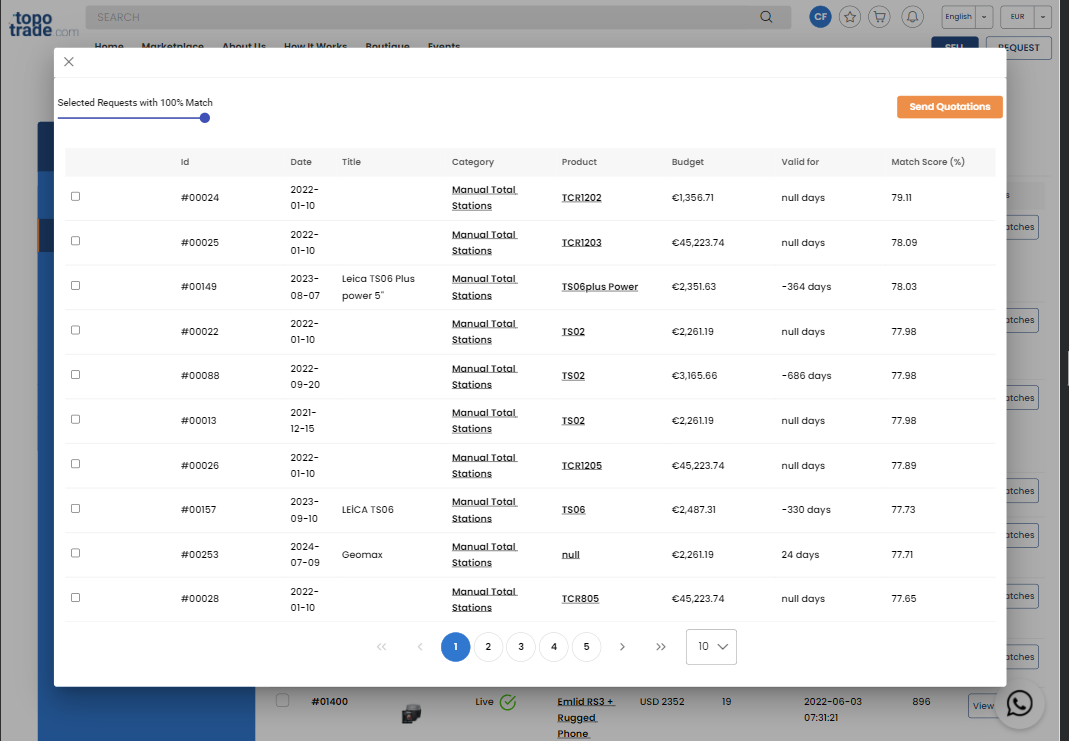Screen dimensions: 1069x741
Task: Click the Id column header
Action: click(x=185, y=162)
